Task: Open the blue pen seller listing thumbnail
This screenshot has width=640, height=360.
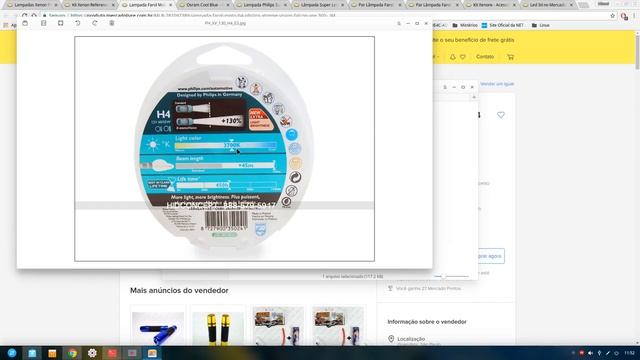Action: pos(158,329)
